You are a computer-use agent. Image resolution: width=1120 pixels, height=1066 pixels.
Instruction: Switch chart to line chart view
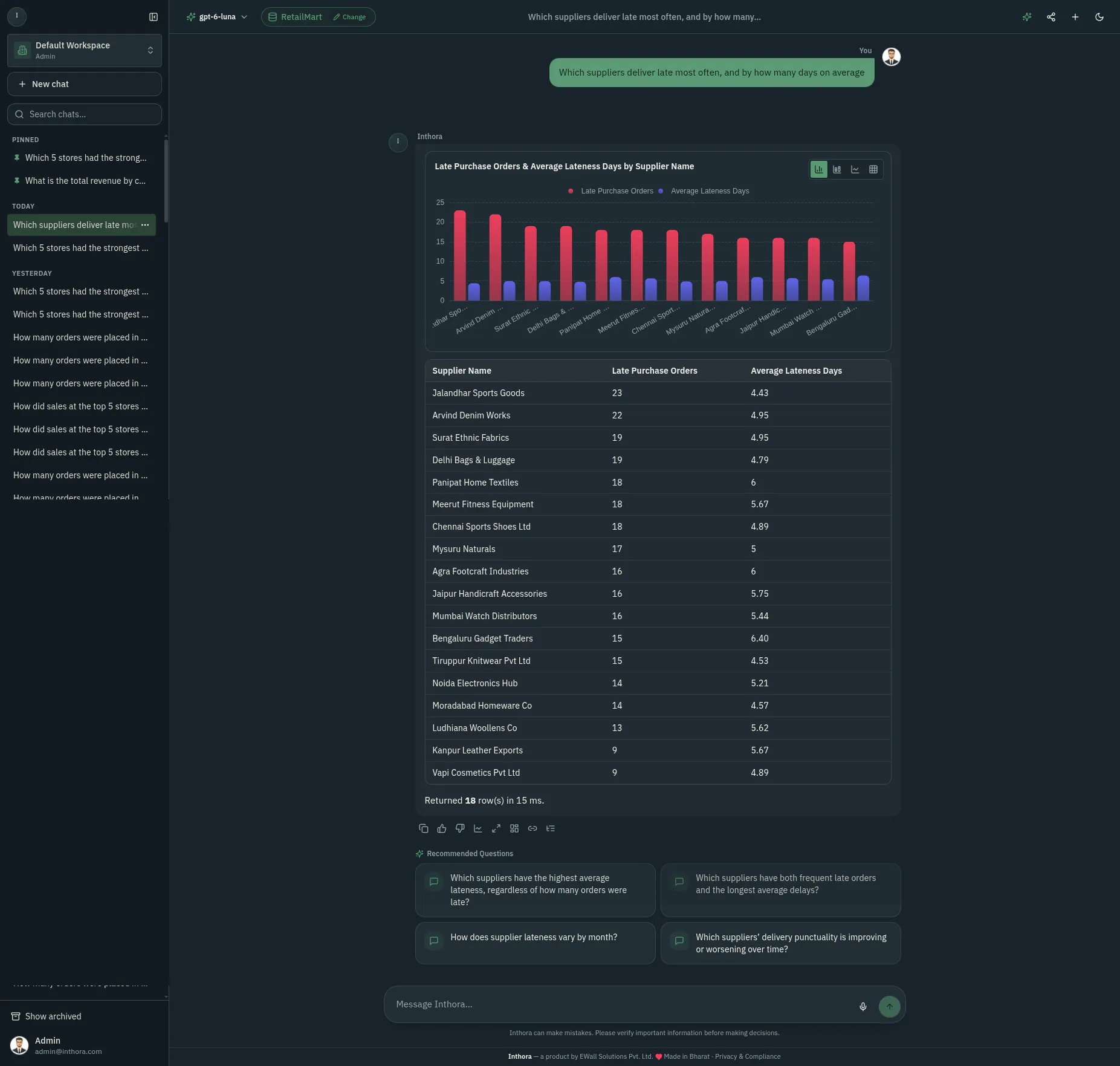click(x=855, y=169)
